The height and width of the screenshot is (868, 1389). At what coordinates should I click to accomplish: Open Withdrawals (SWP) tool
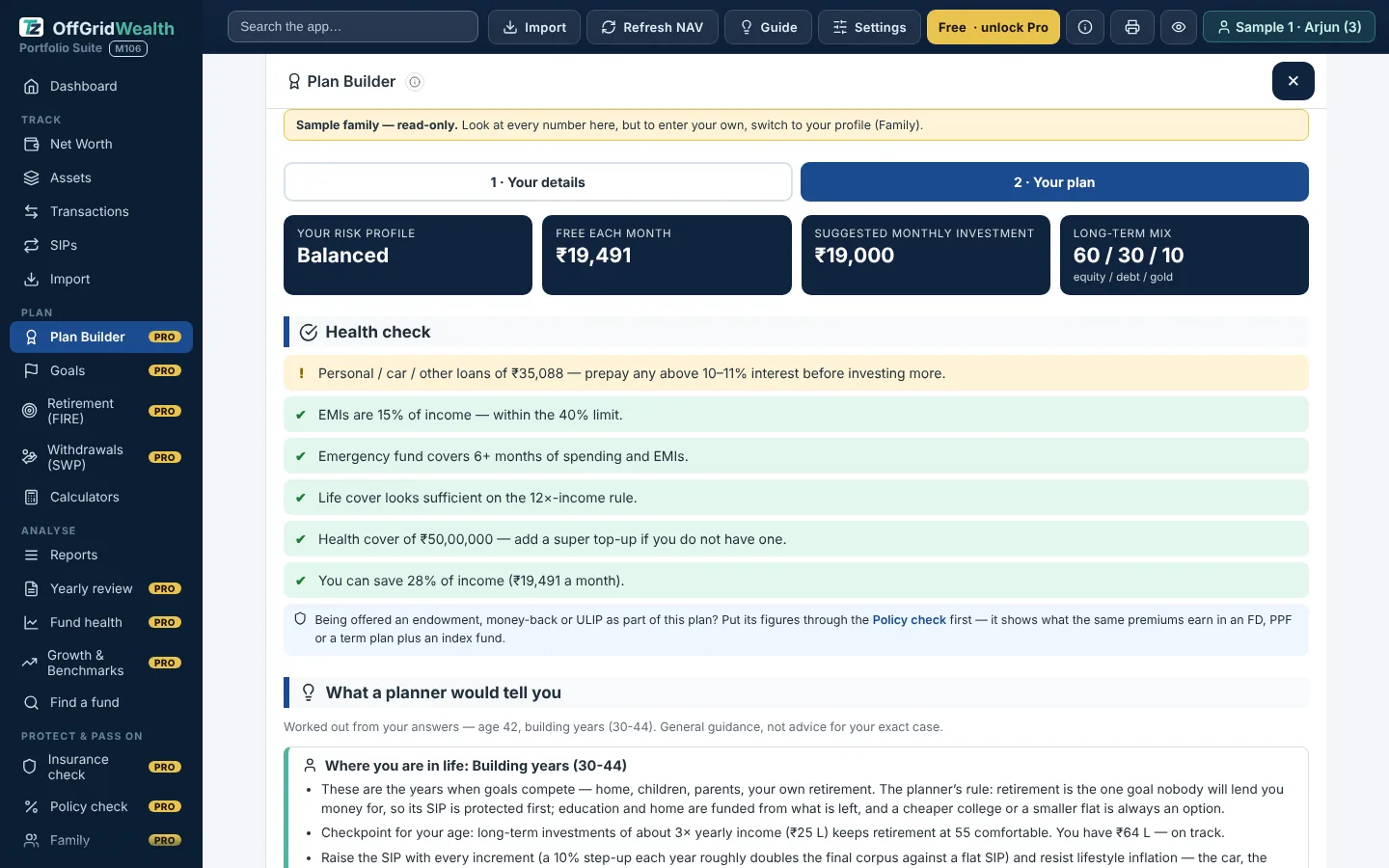[101, 457]
